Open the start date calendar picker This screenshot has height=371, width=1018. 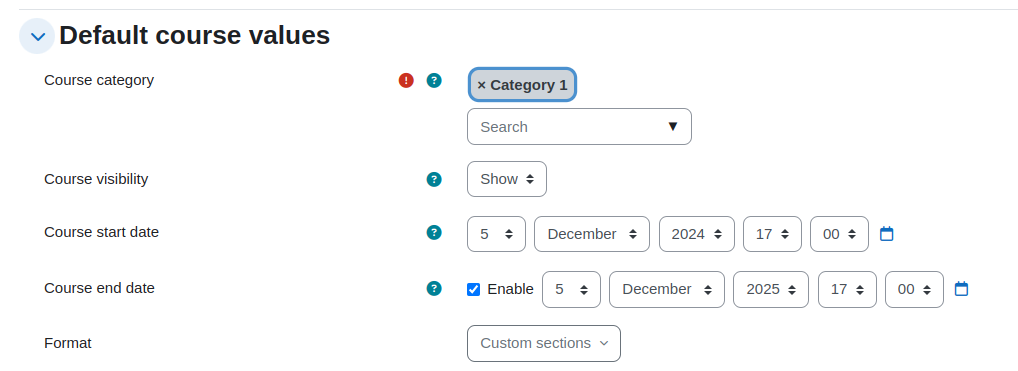point(886,234)
